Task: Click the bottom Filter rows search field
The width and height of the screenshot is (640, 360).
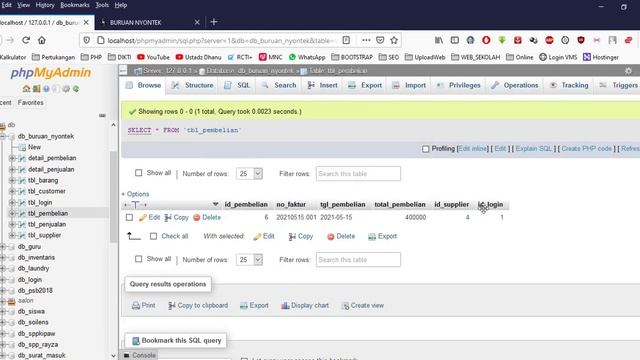Action: 358,260
